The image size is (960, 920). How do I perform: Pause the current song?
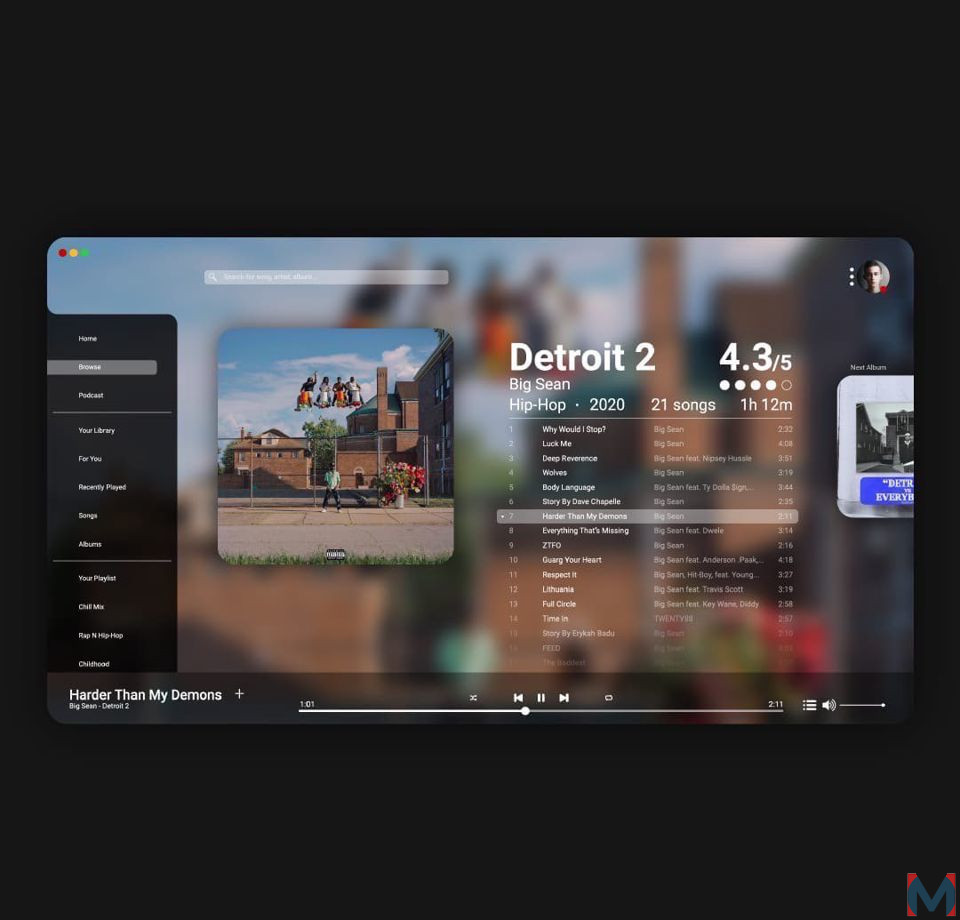coord(541,698)
